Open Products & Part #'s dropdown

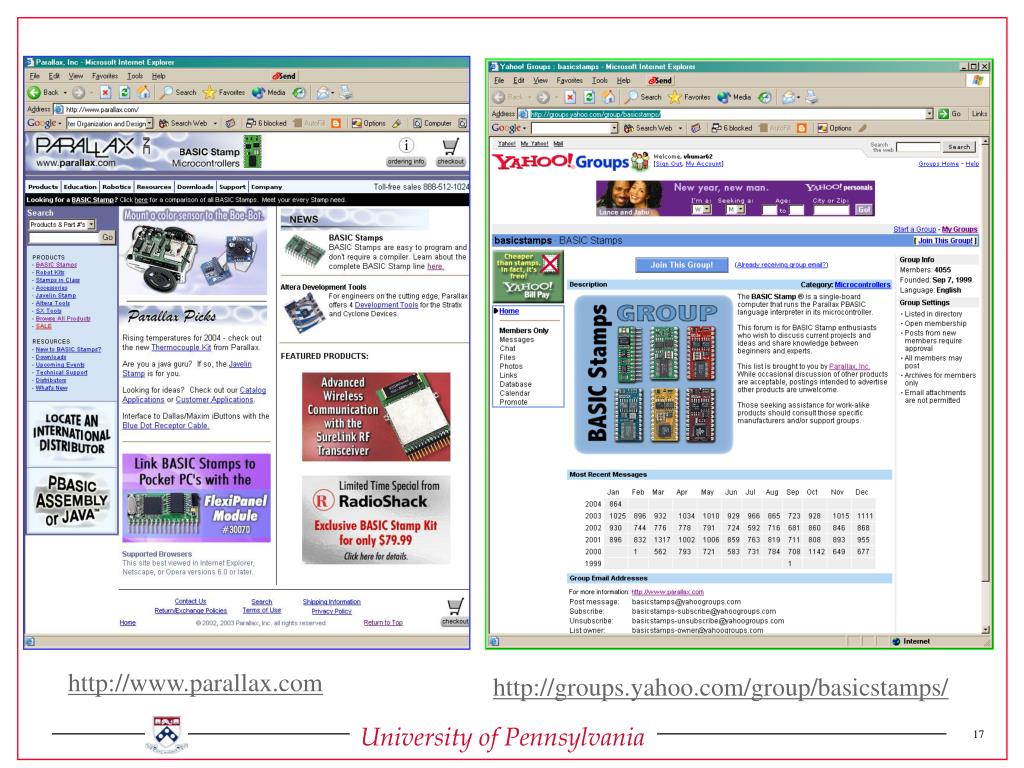tap(91, 225)
